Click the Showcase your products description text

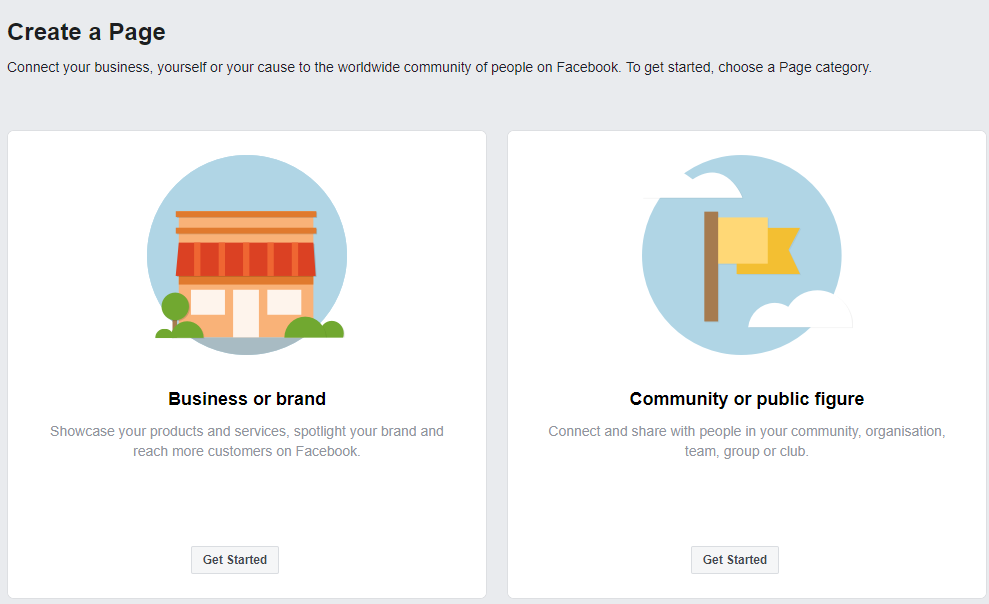[x=247, y=441]
